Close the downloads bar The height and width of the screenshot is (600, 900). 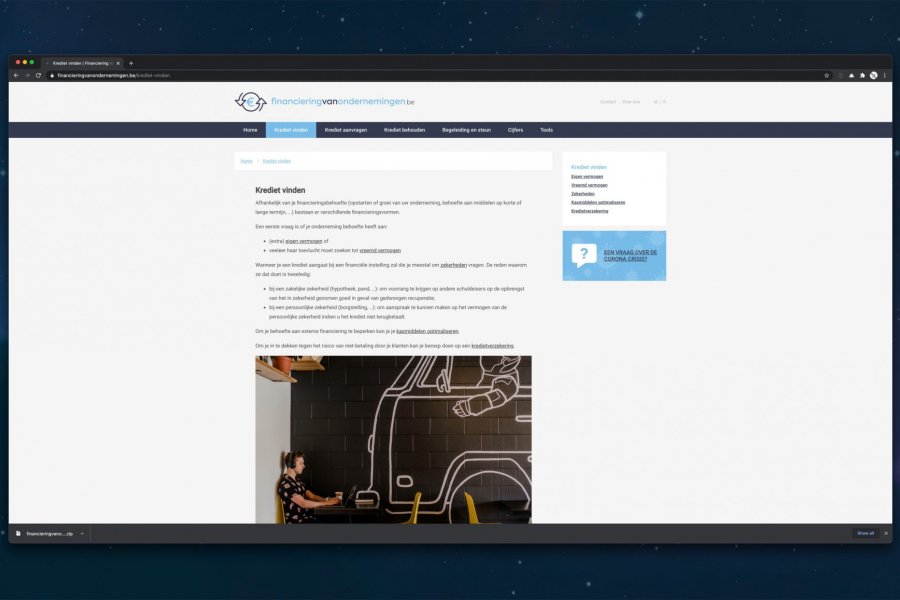click(885, 533)
